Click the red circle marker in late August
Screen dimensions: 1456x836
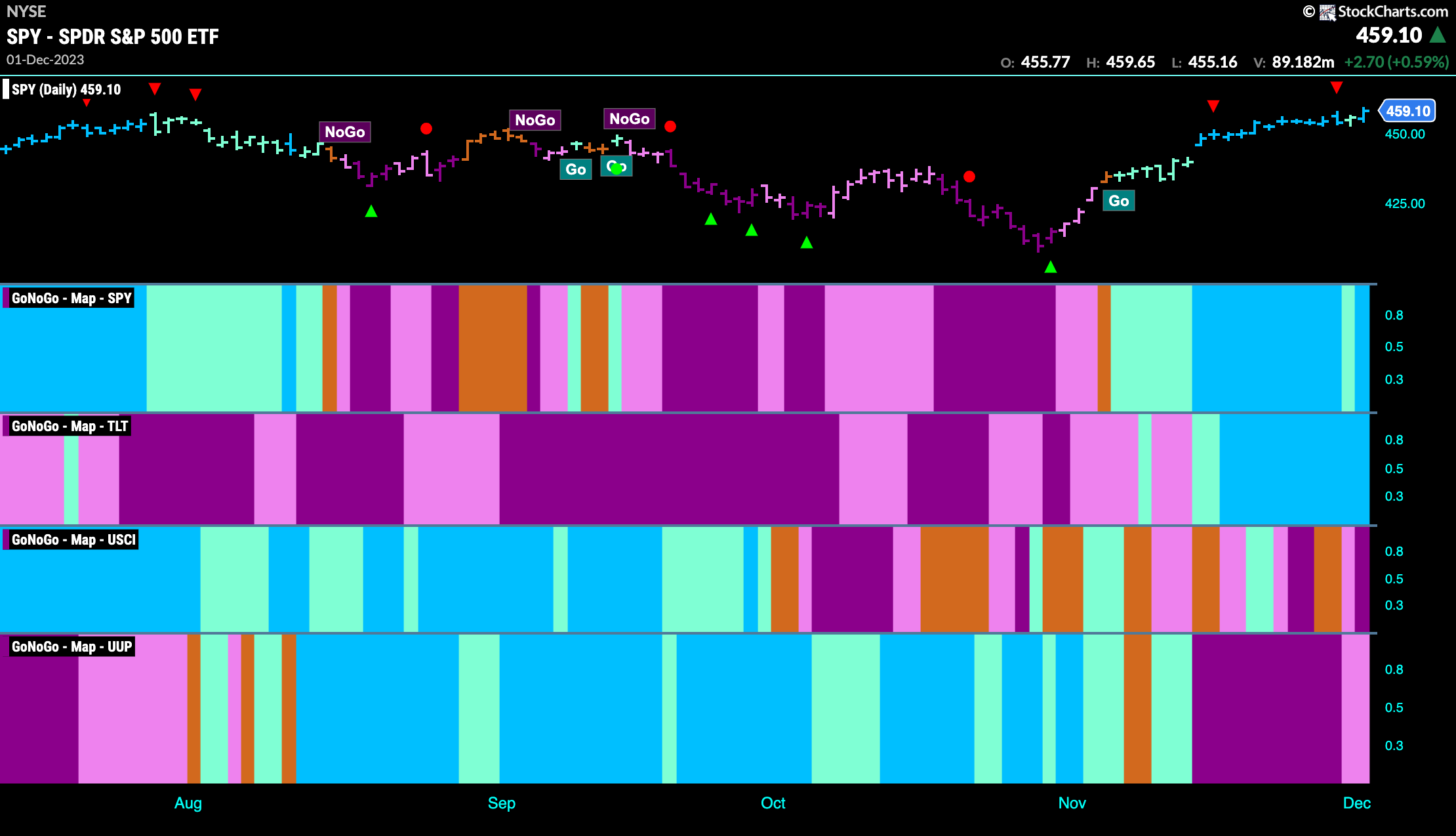point(426,129)
